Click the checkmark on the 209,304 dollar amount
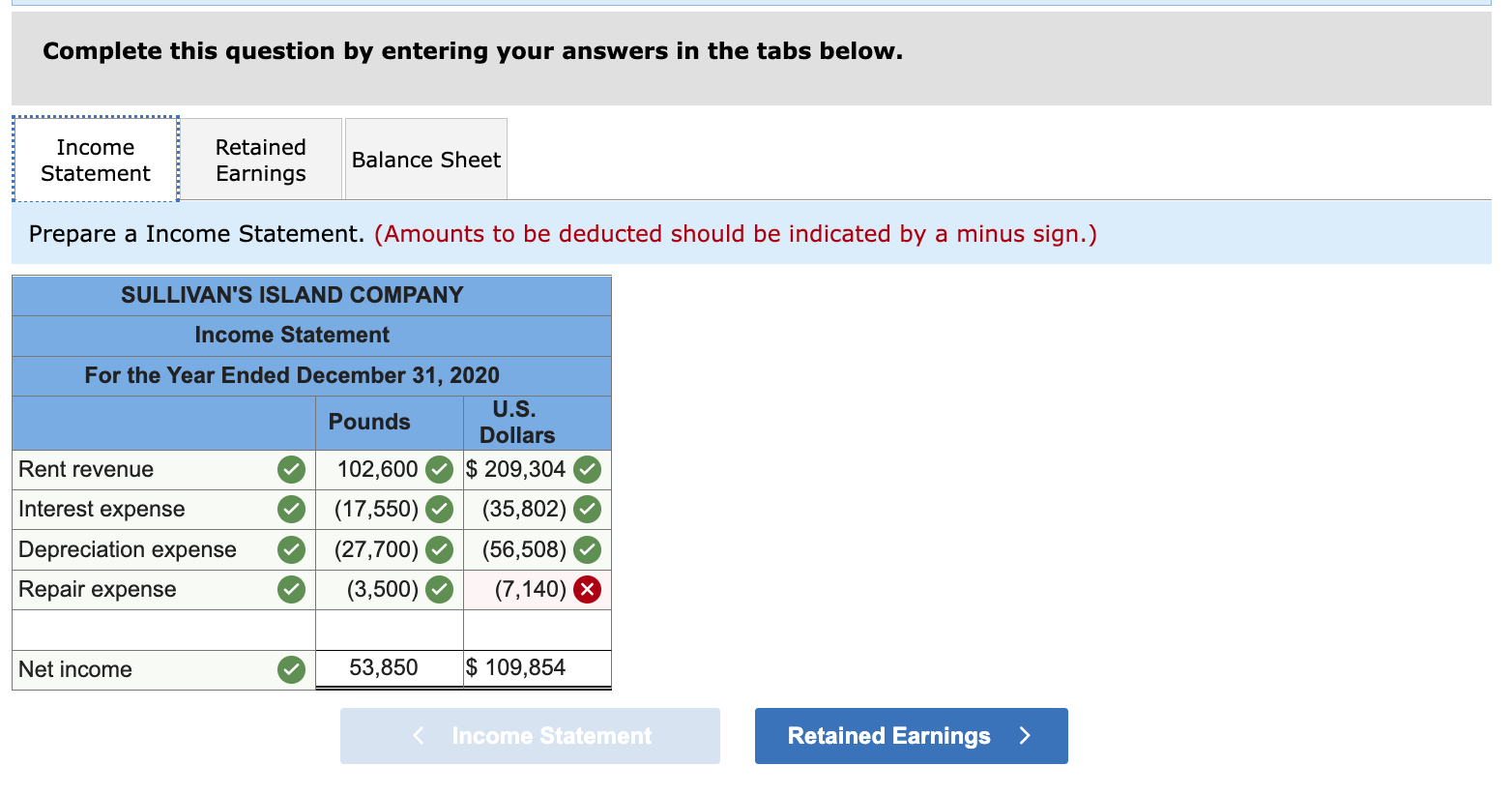 (x=587, y=469)
